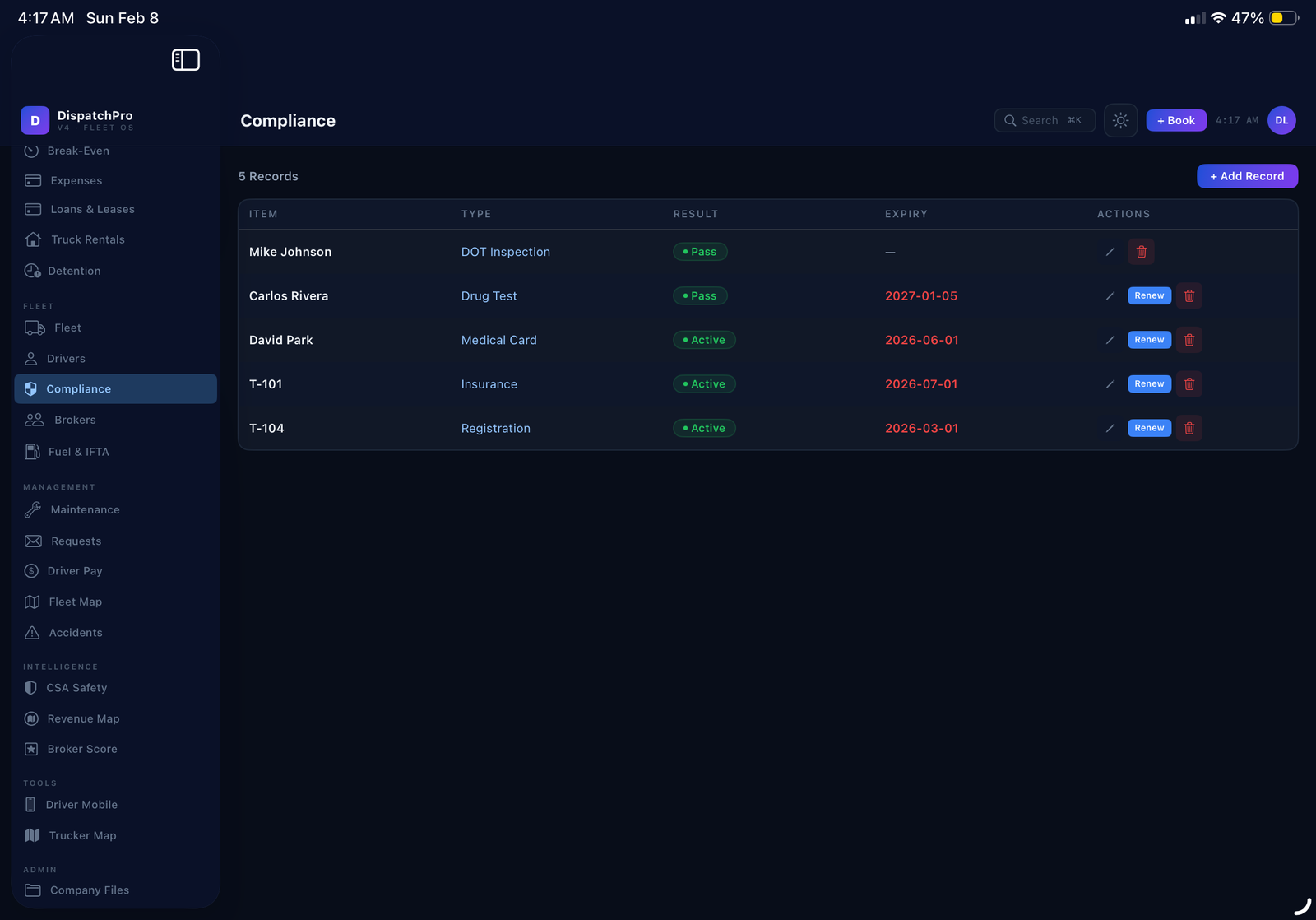Switch light/dark theme with sun icon
This screenshot has height=920, width=1316.
1120,121
